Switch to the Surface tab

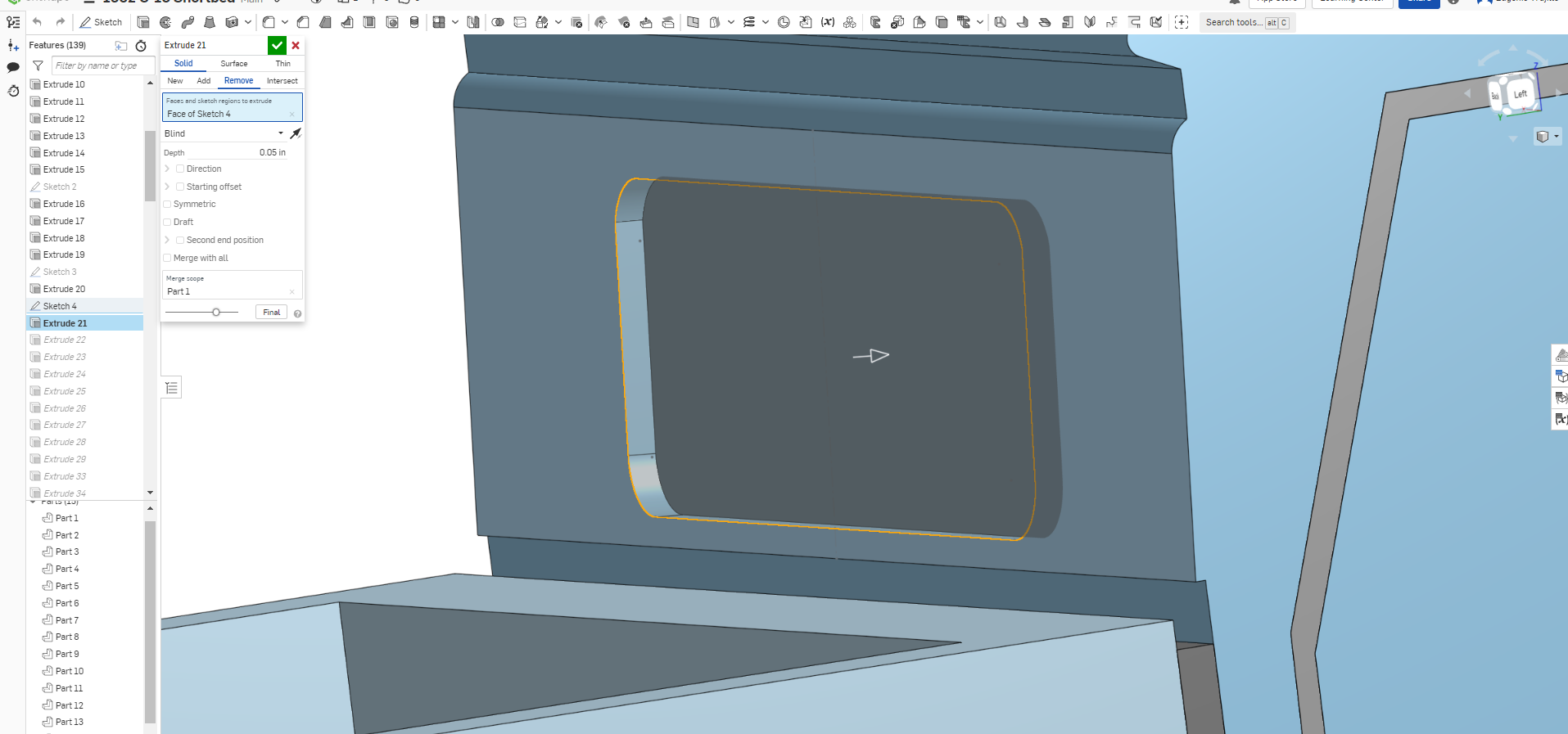pos(234,63)
